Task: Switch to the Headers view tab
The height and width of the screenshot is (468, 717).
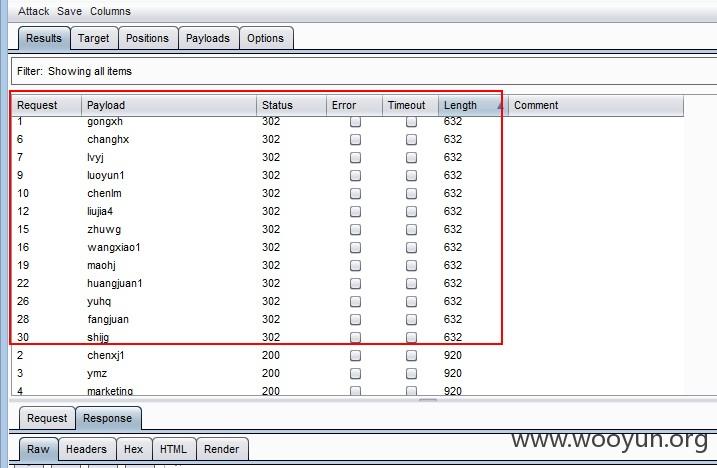Action: point(86,449)
